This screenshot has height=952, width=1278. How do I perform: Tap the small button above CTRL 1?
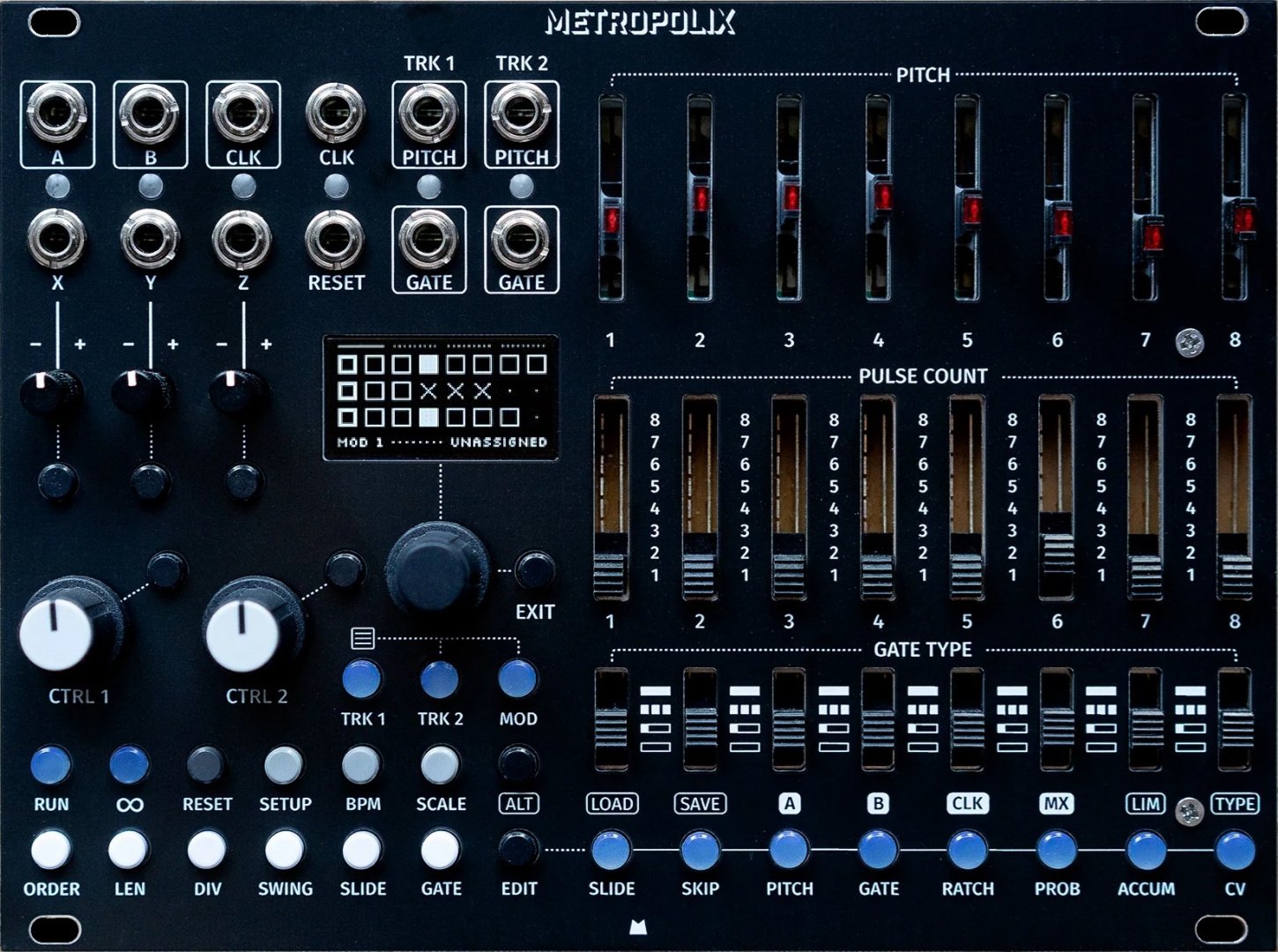coord(166,570)
